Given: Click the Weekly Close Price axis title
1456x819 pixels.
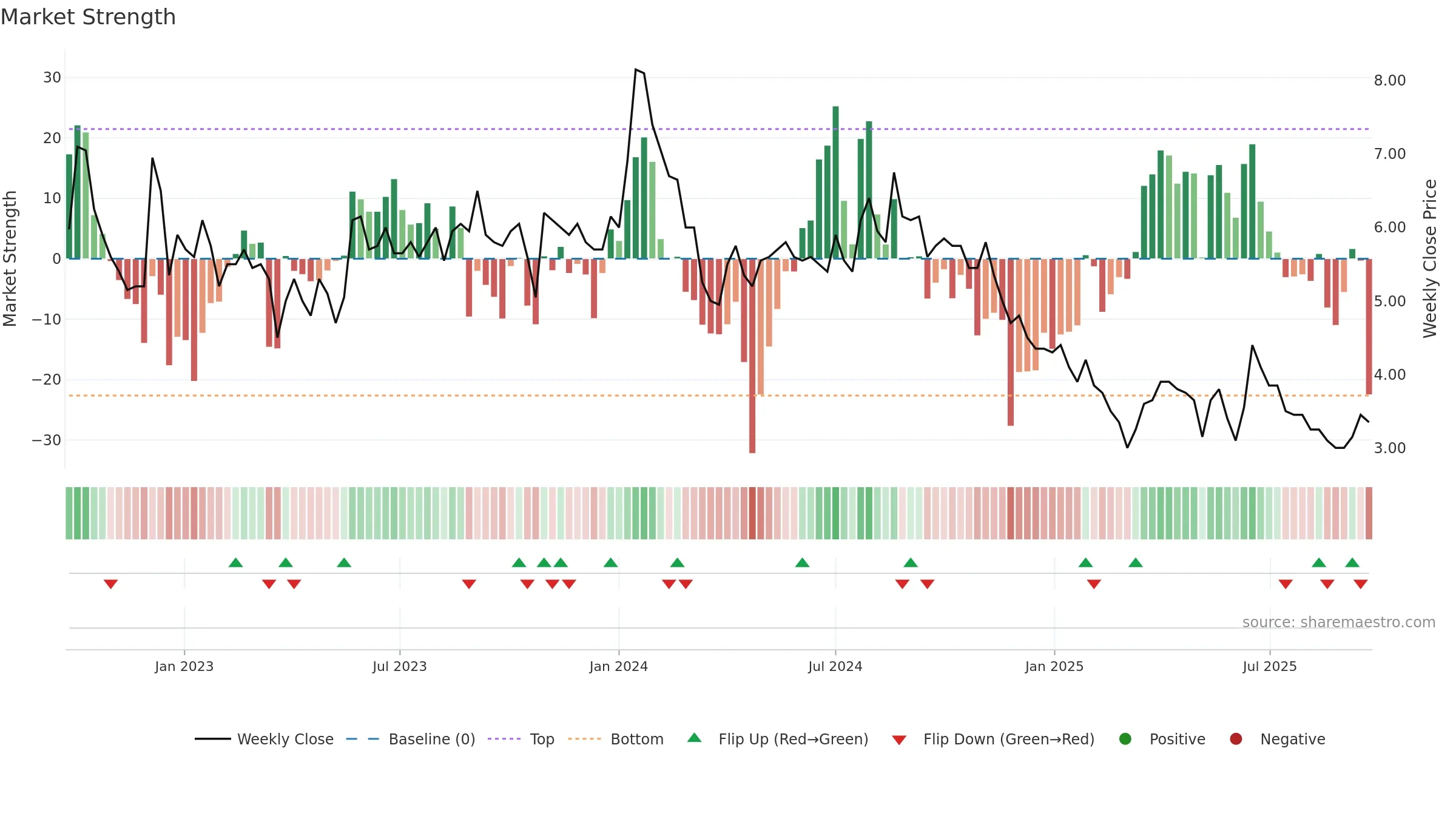Looking at the screenshot, I should (x=1430, y=258).
